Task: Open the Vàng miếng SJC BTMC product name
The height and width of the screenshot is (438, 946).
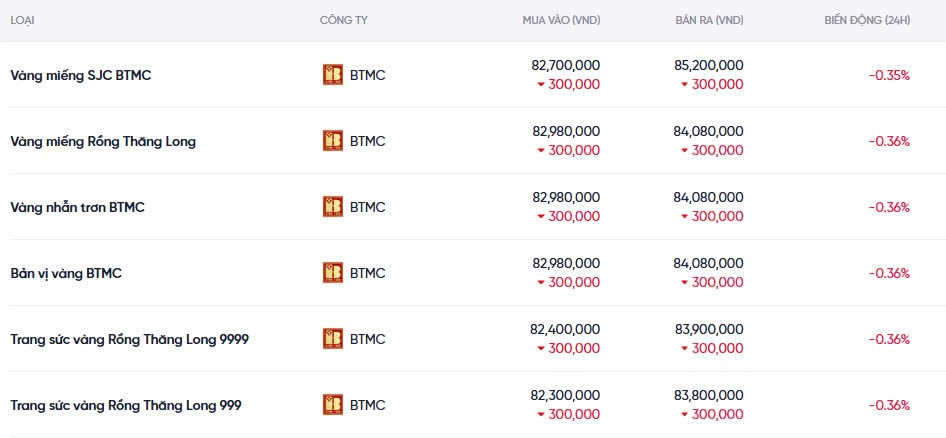Action: point(81,75)
